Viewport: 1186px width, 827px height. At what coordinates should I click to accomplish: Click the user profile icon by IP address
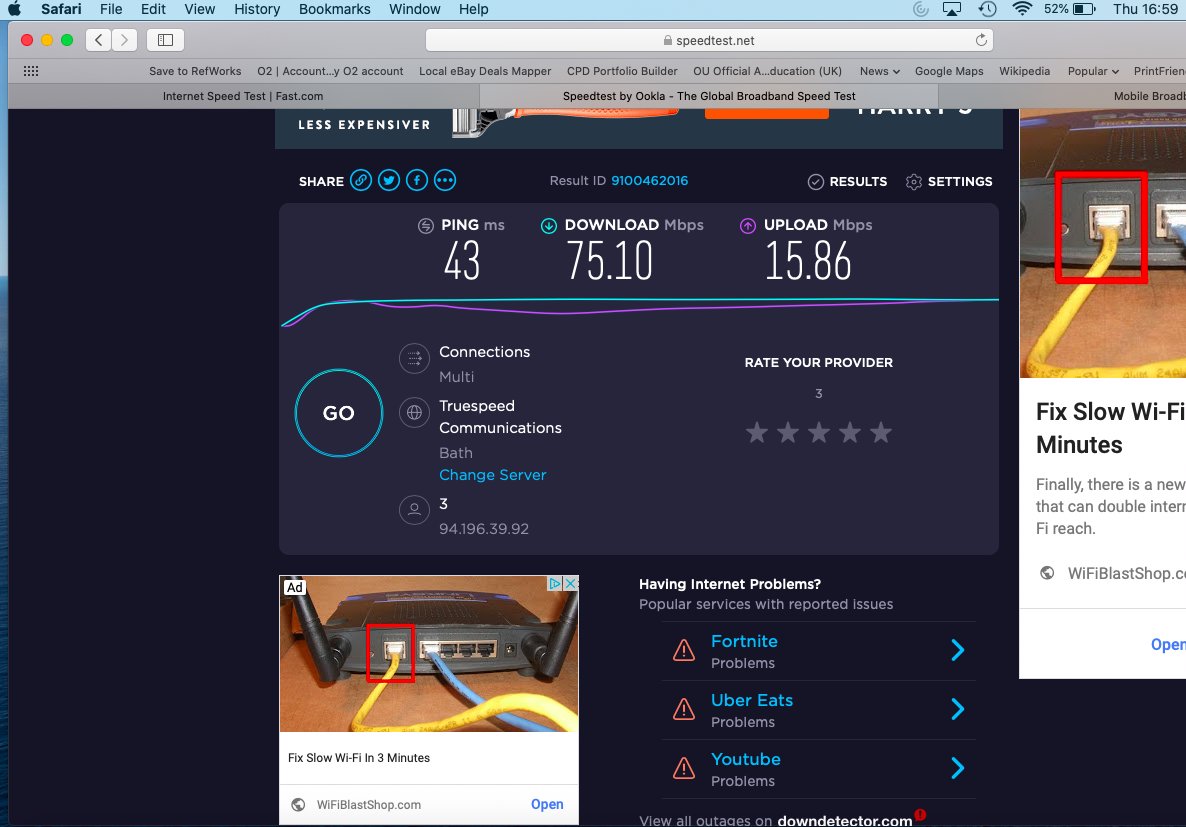coord(414,509)
